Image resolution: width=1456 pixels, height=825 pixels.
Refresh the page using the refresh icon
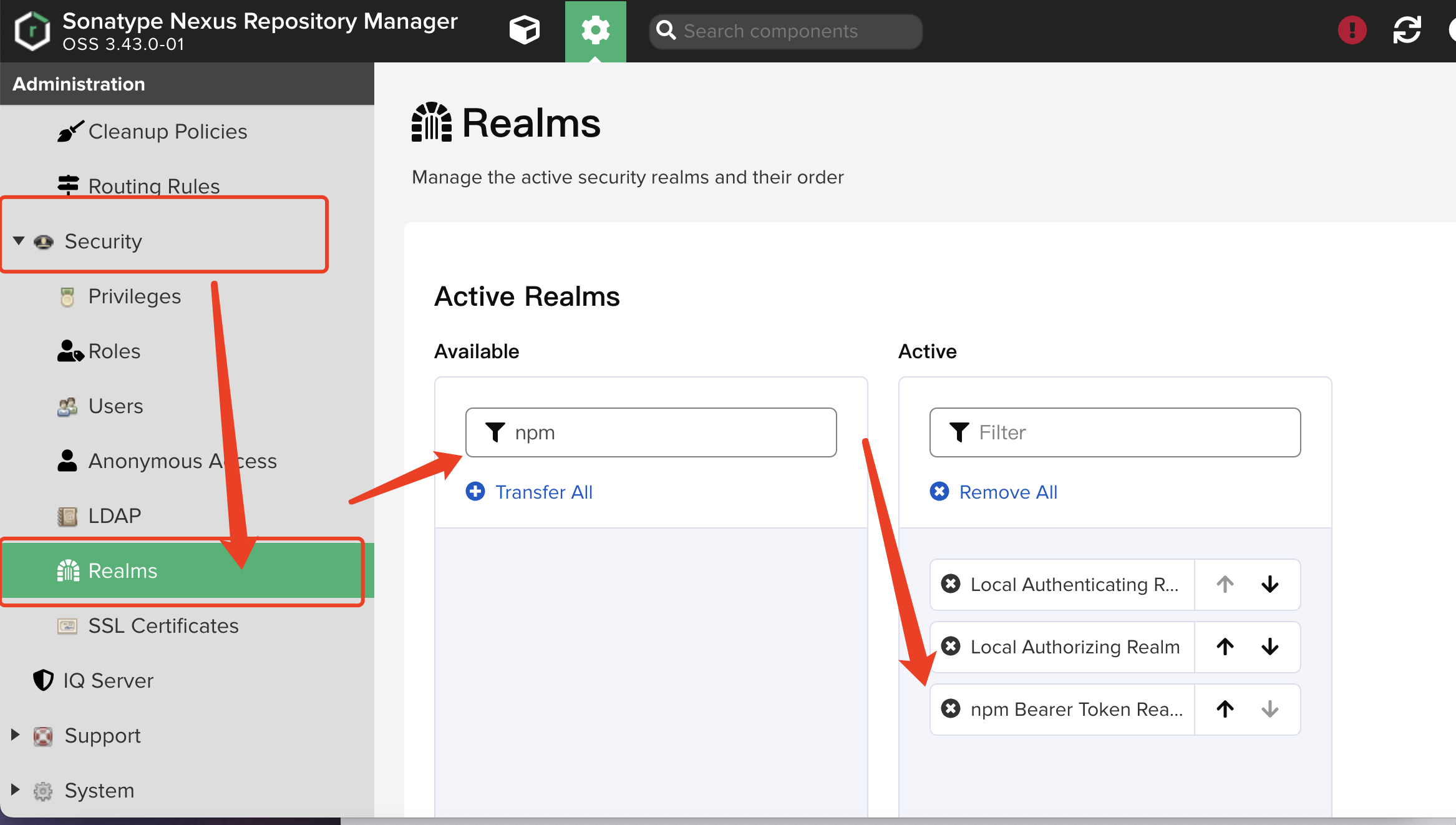pos(1407,30)
